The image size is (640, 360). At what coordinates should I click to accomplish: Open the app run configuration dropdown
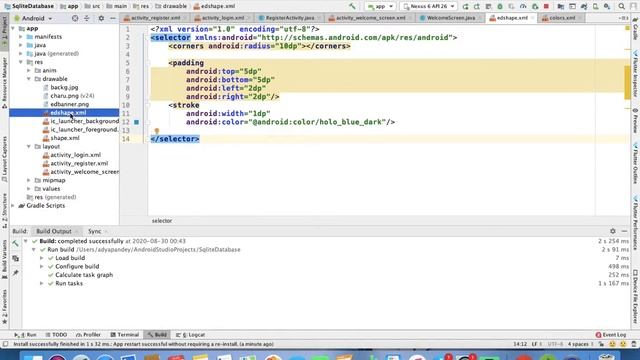click(380, 6)
